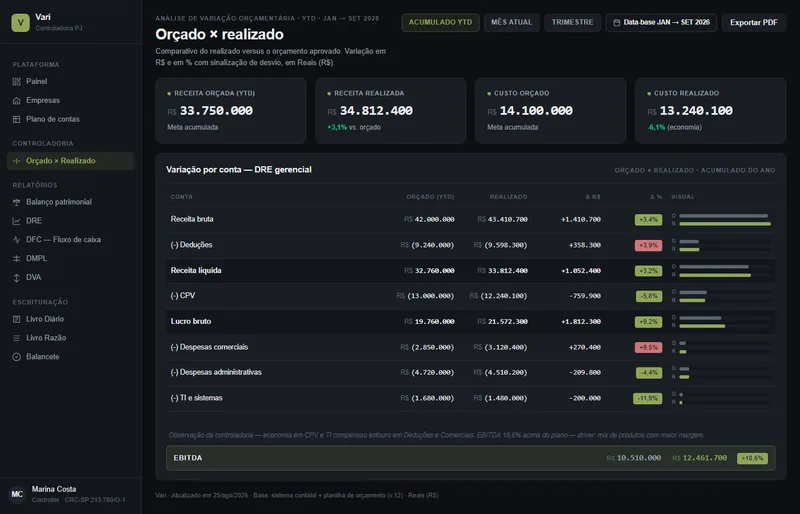Open Livro Razão
800x514 pixels.
pos(70,338)
